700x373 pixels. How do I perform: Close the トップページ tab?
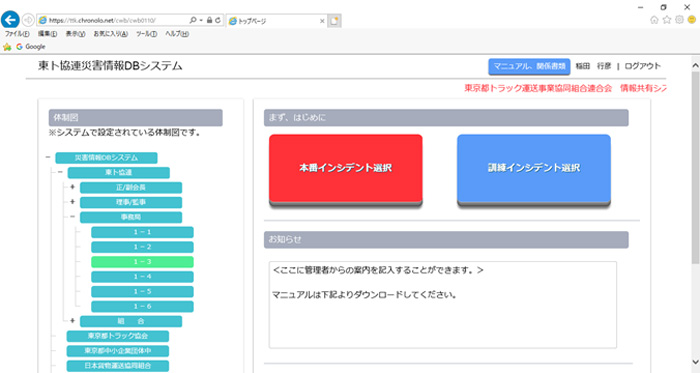(x=322, y=21)
